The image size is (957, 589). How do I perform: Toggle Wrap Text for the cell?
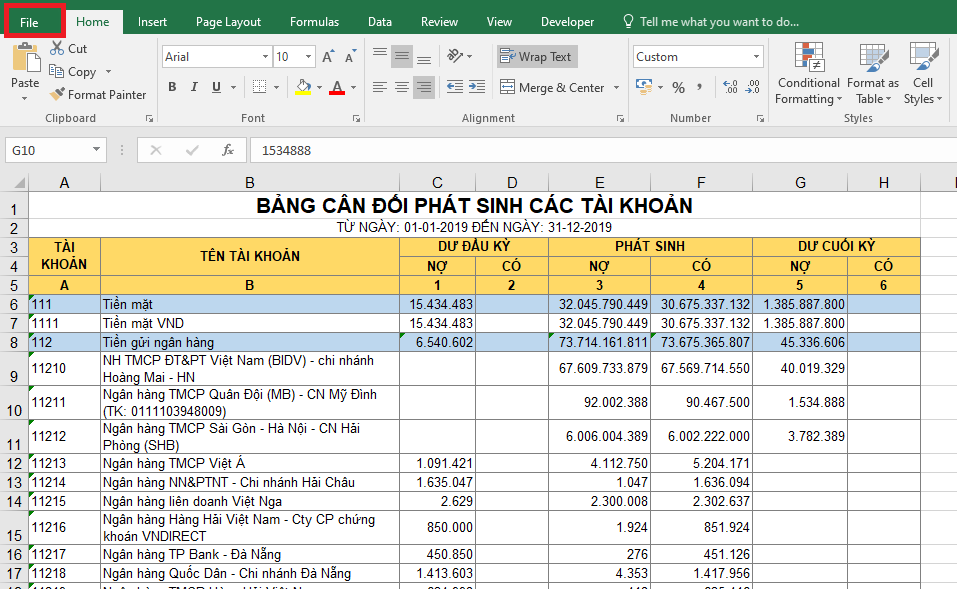[536, 57]
